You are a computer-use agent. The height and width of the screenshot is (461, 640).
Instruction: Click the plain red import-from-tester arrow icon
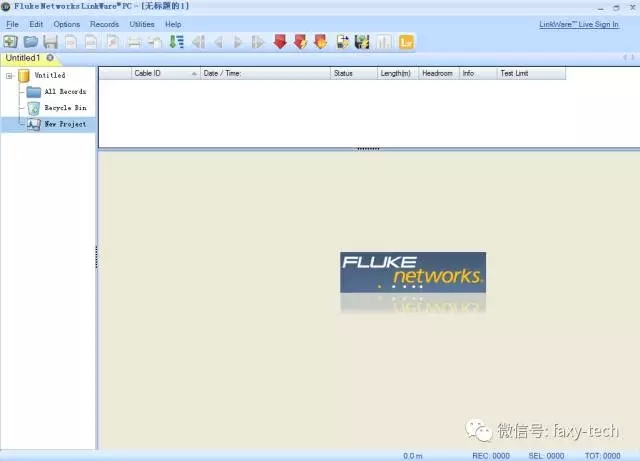tap(280, 42)
